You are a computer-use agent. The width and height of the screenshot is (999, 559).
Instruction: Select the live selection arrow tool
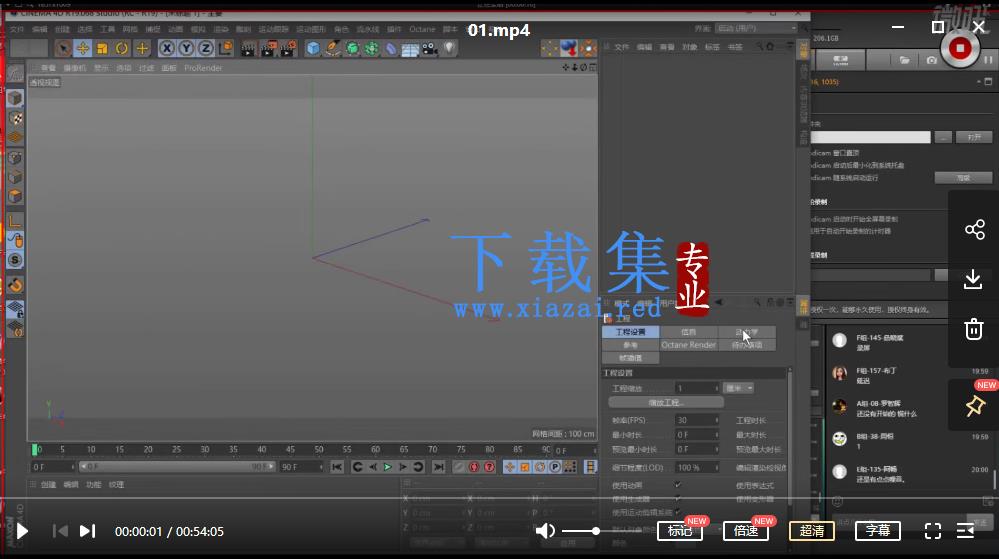(x=63, y=48)
